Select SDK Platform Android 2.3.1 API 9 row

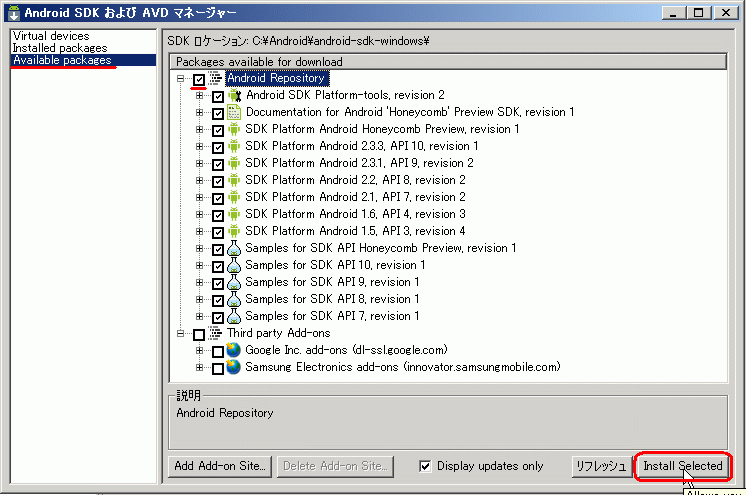359,163
